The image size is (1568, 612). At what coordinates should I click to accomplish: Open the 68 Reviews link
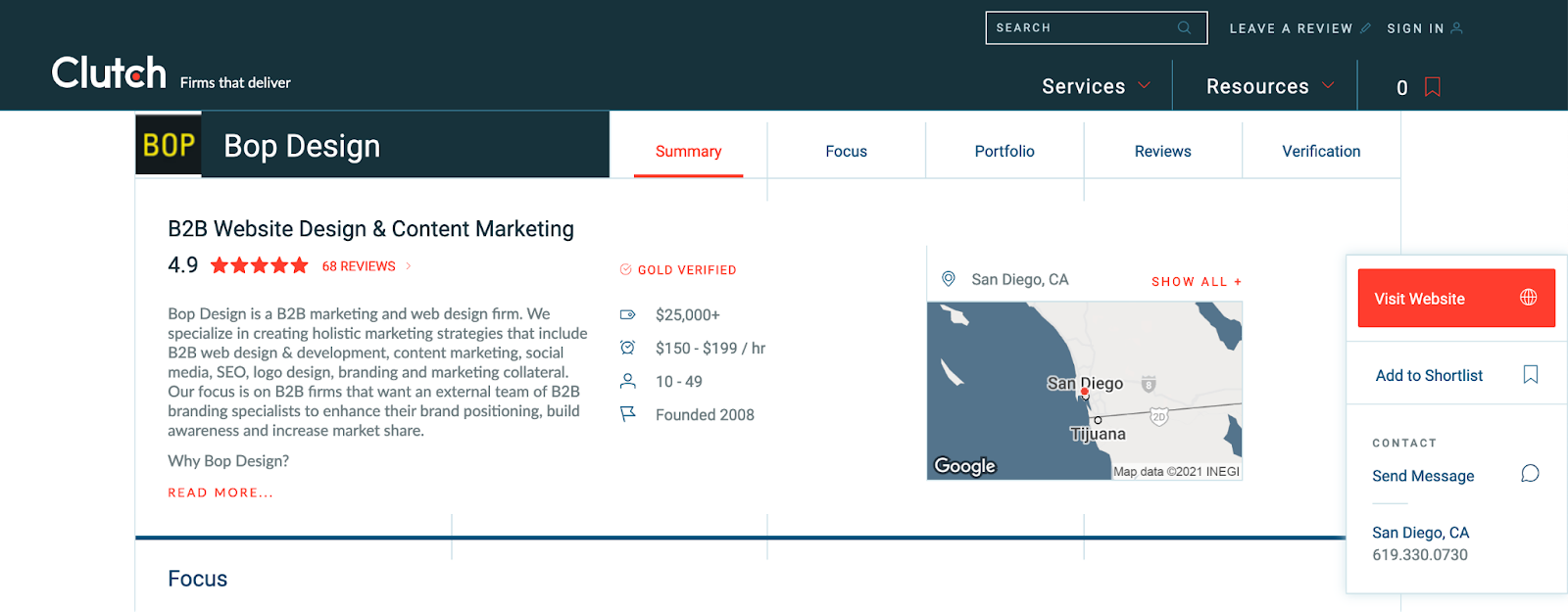(359, 266)
